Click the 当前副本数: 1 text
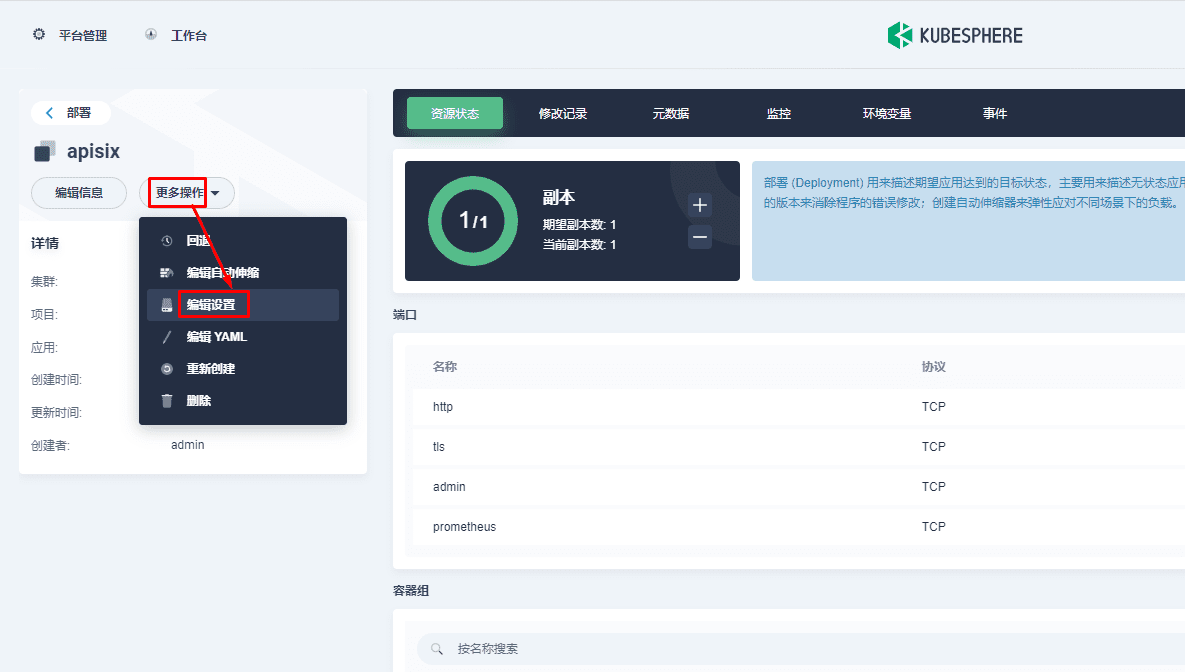 click(579, 245)
